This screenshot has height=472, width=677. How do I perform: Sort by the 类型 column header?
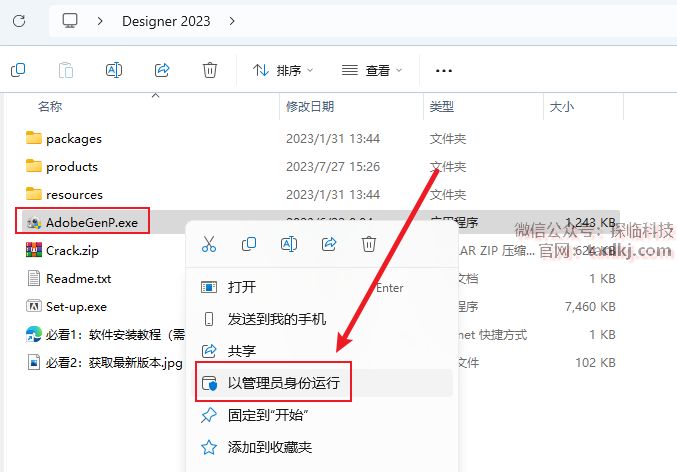pyautogui.click(x=442, y=106)
